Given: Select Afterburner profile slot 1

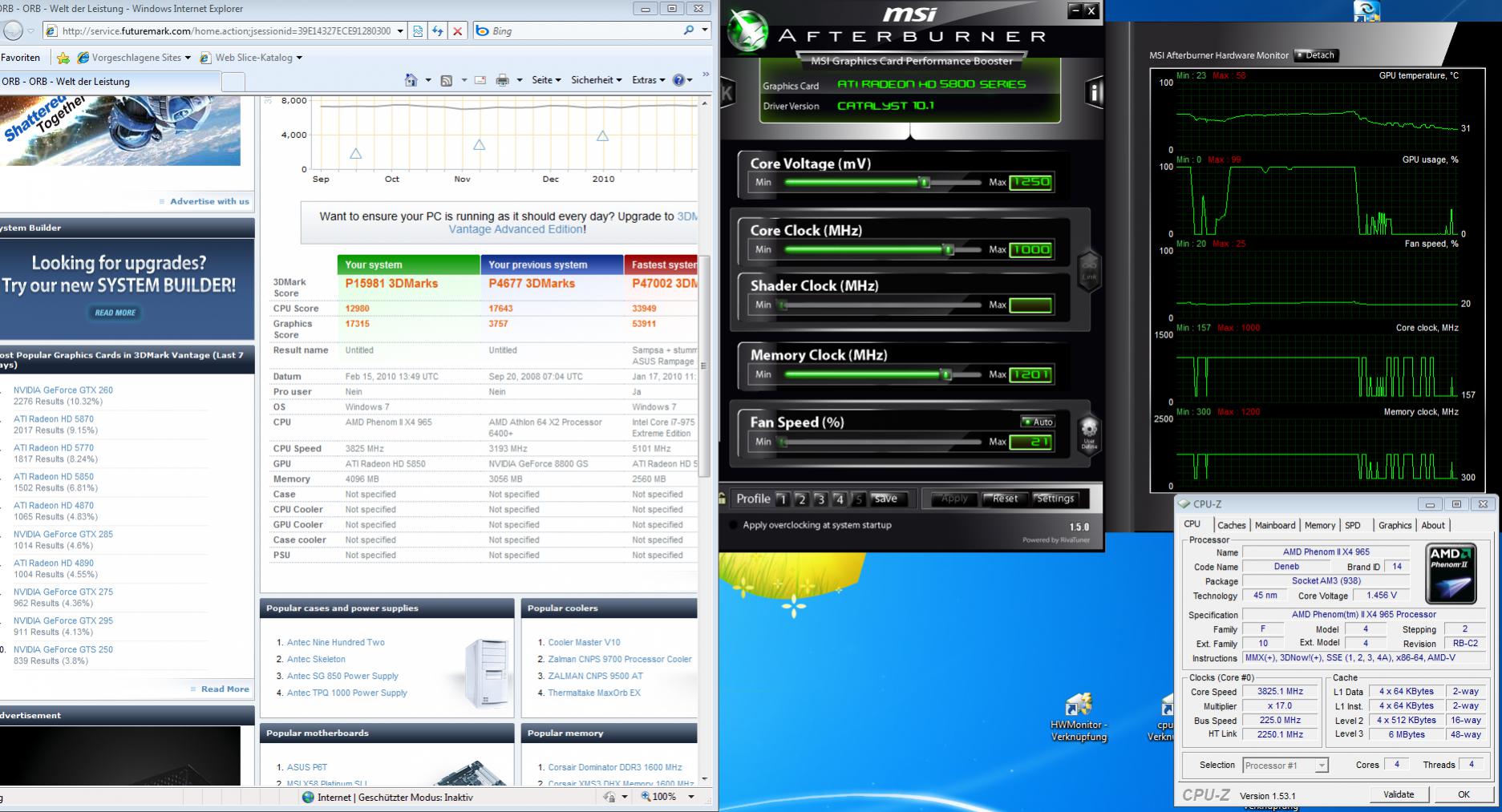Looking at the screenshot, I should coord(782,499).
